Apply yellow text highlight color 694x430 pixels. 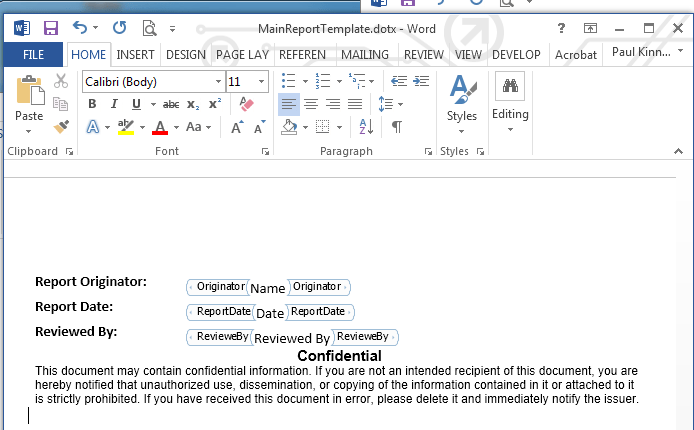(126, 127)
